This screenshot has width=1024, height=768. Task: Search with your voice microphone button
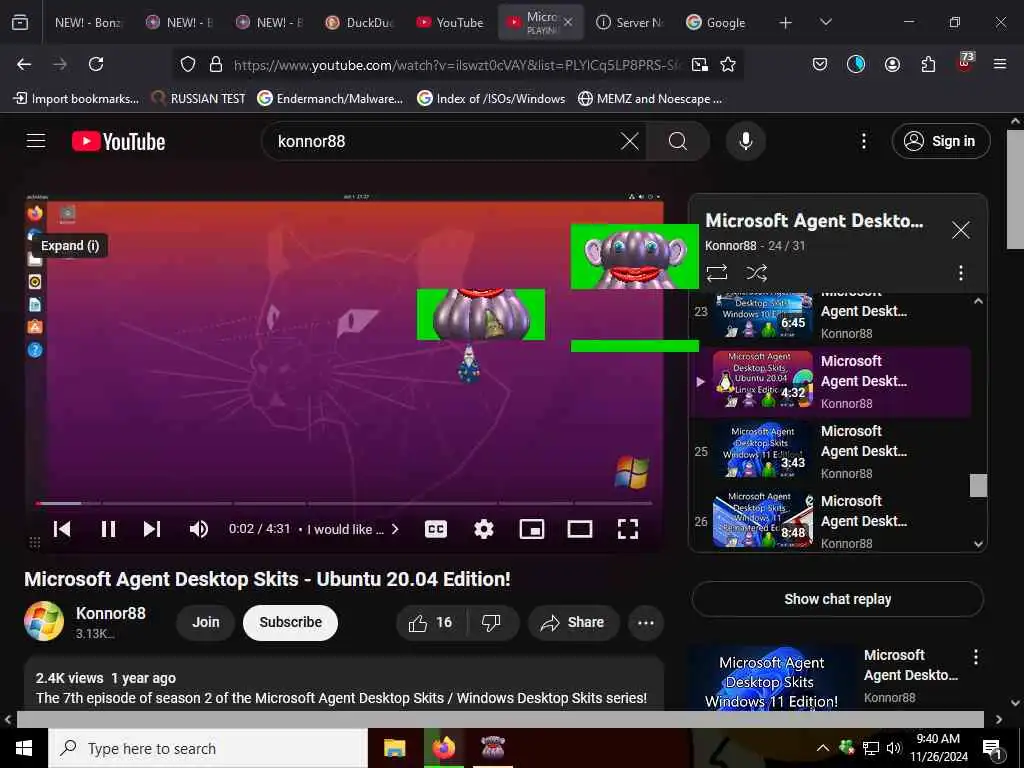pyautogui.click(x=746, y=141)
